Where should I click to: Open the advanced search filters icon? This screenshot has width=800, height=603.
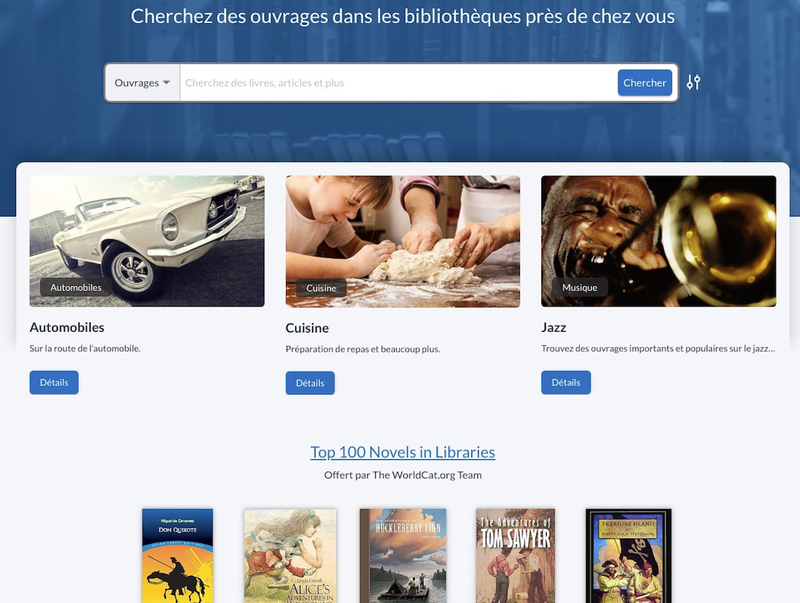pyautogui.click(x=693, y=83)
